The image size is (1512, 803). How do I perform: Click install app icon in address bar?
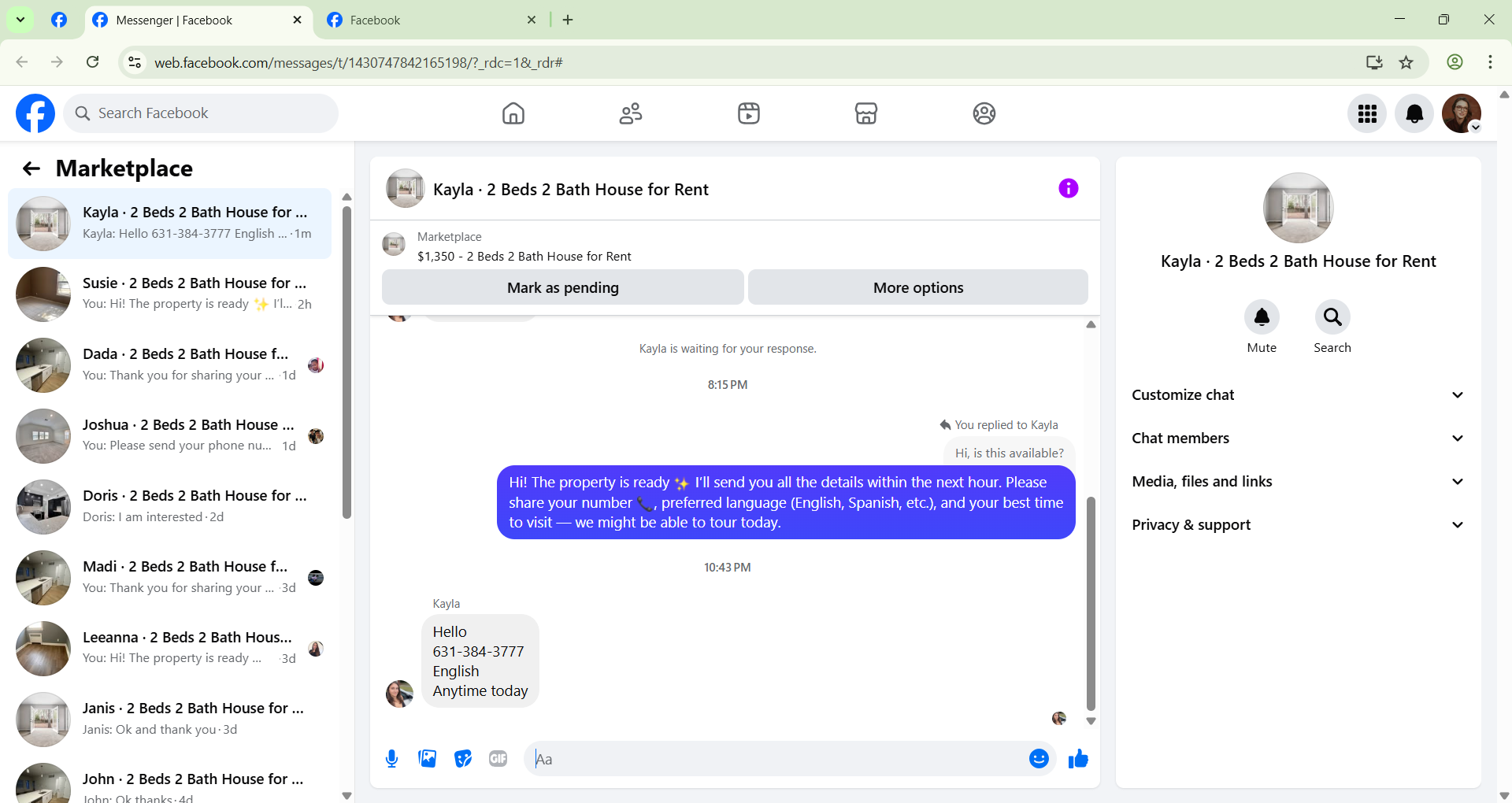1374,62
